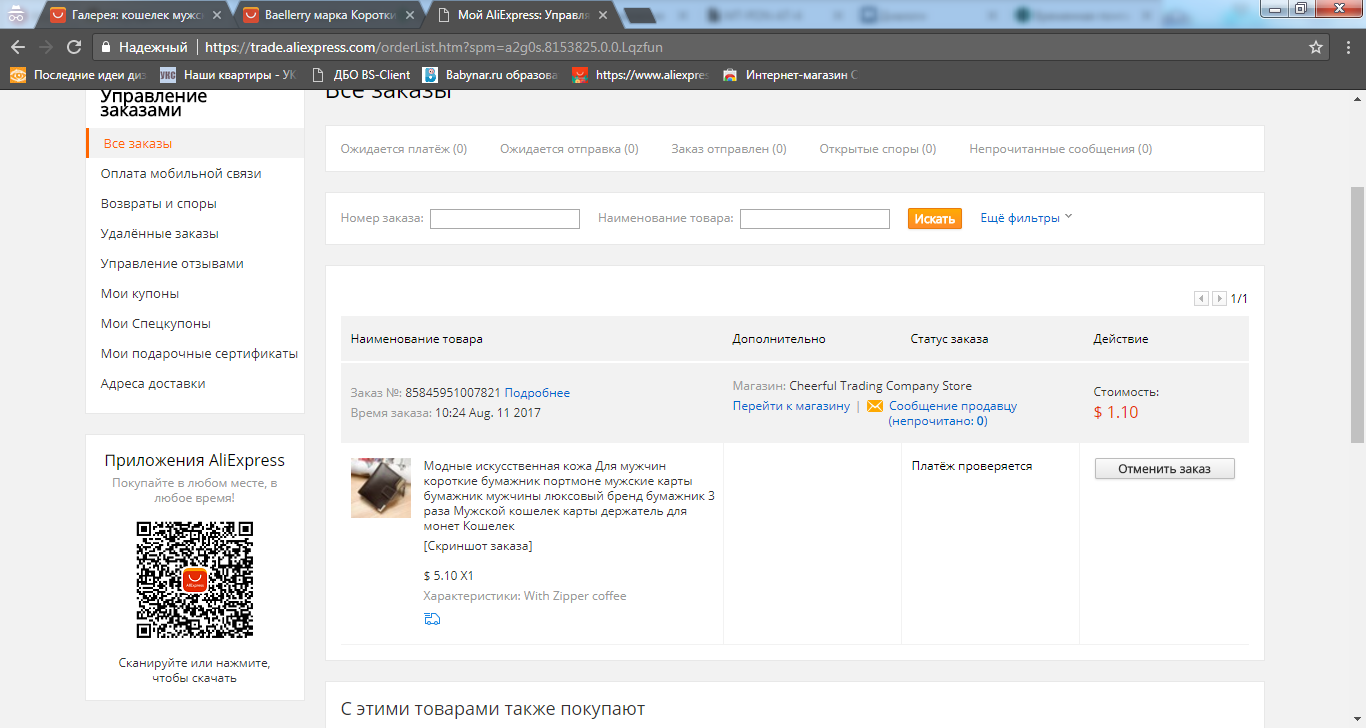1366x728 pixels.
Task: Open the 'Наши квартиры - УК' bookmark
Action: pos(229,75)
